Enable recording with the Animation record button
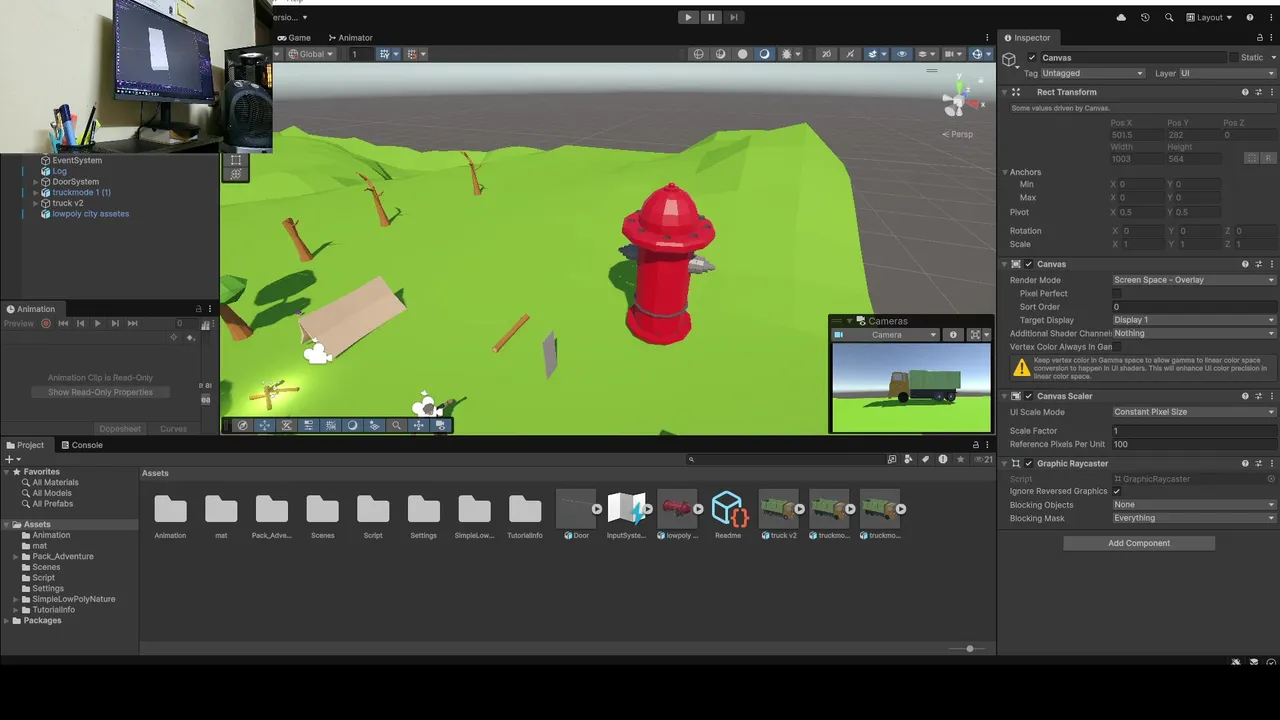The width and height of the screenshot is (1280, 720). click(x=46, y=324)
